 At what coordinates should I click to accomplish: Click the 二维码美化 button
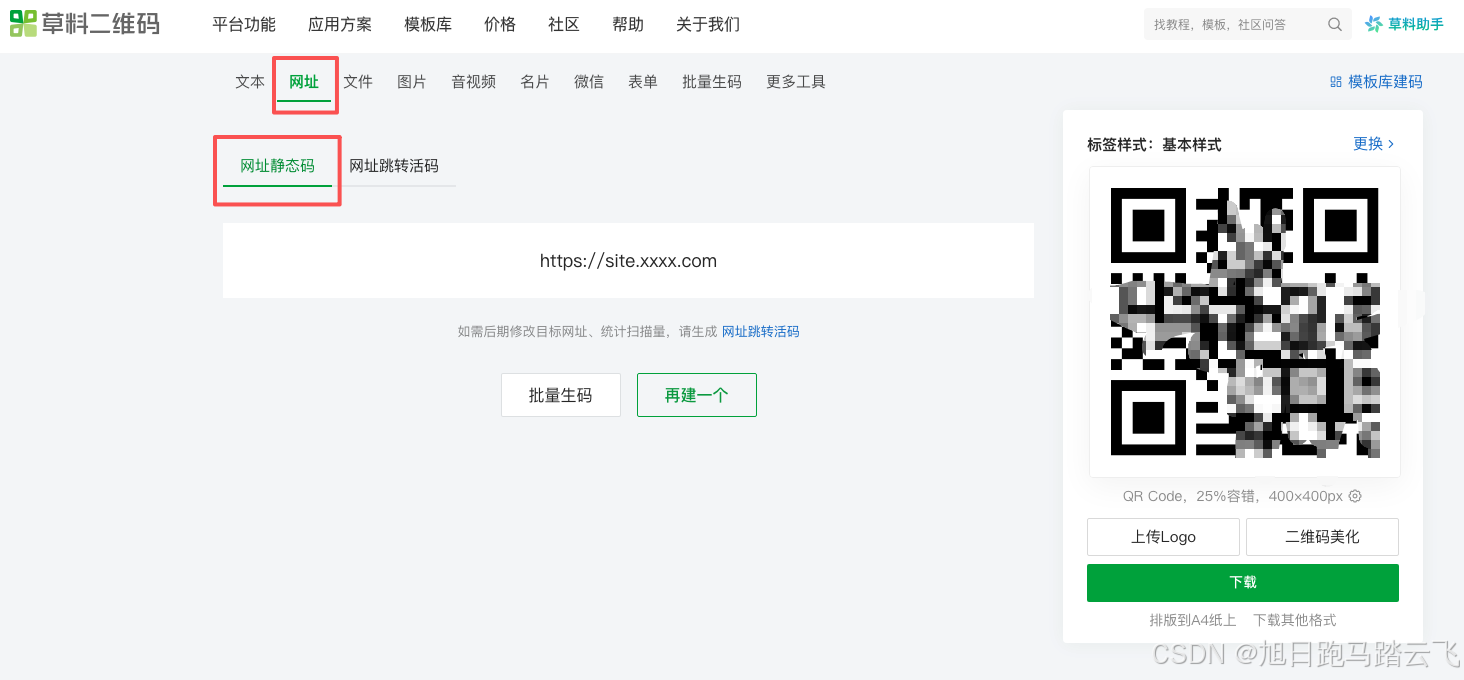[x=1322, y=537]
